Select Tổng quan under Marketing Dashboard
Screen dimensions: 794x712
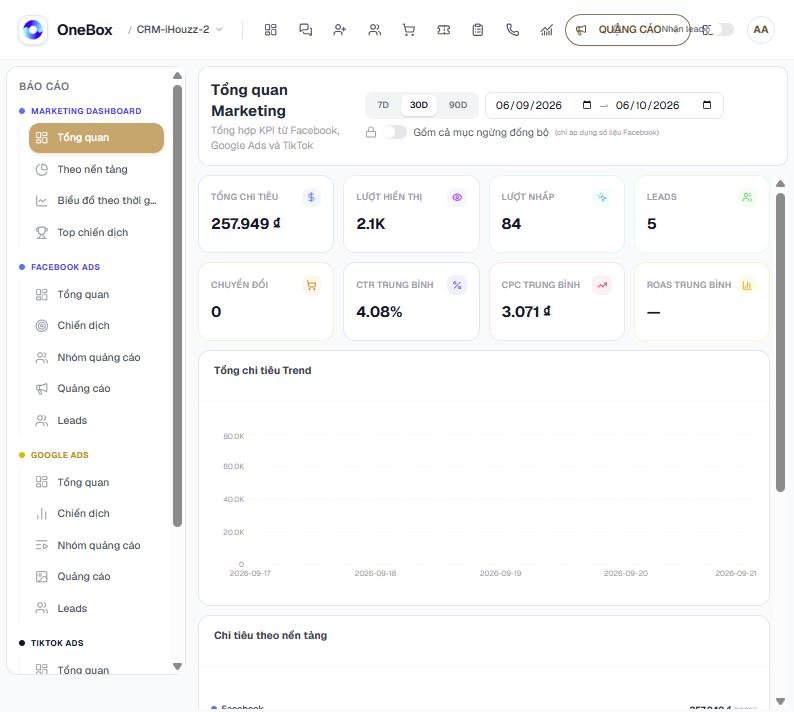pyautogui.click(x=96, y=138)
